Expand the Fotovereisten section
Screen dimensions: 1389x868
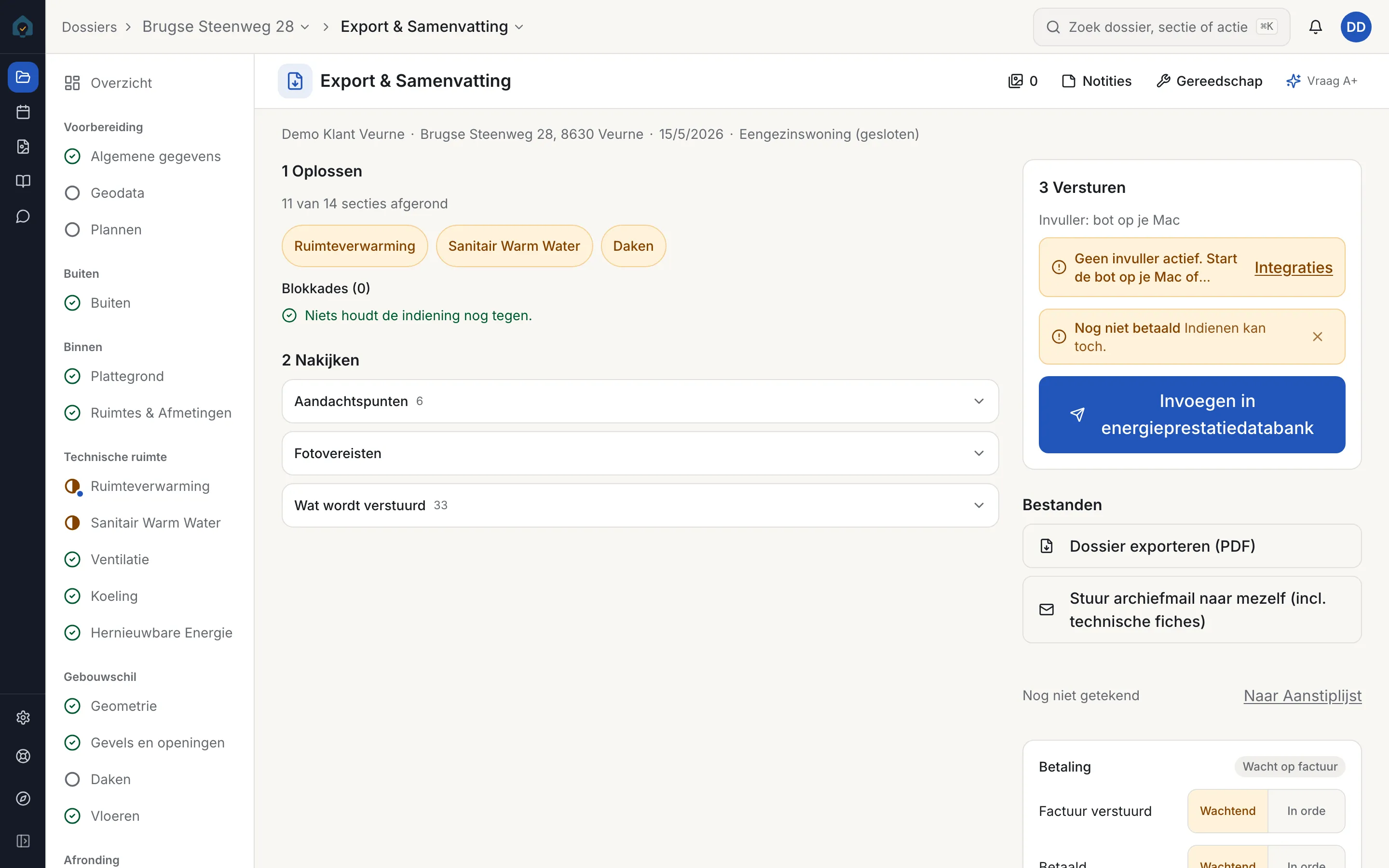[x=640, y=453]
